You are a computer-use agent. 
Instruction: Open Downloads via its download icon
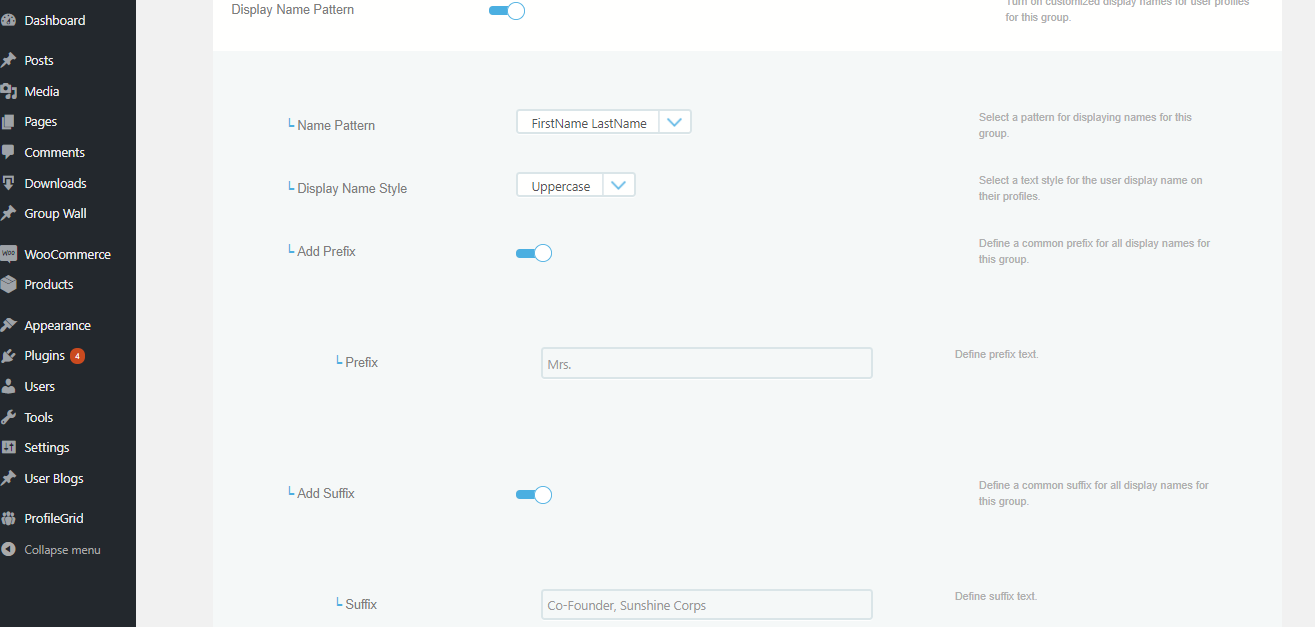11,182
